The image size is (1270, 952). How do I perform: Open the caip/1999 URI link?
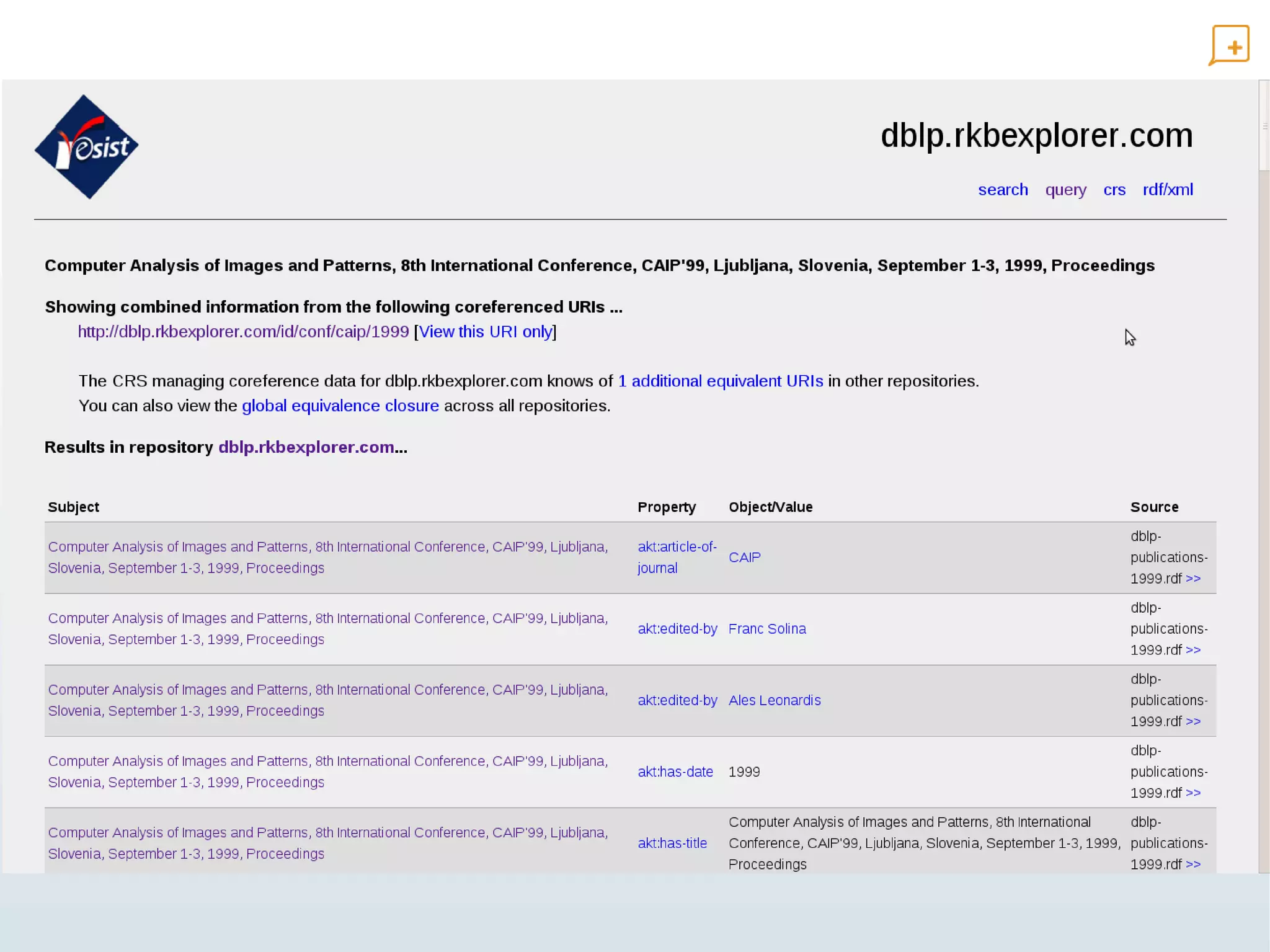point(243,332)
